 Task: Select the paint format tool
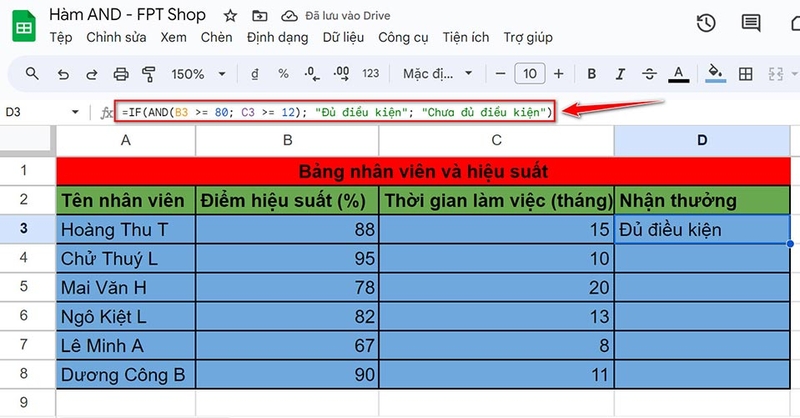coord(149,75)
